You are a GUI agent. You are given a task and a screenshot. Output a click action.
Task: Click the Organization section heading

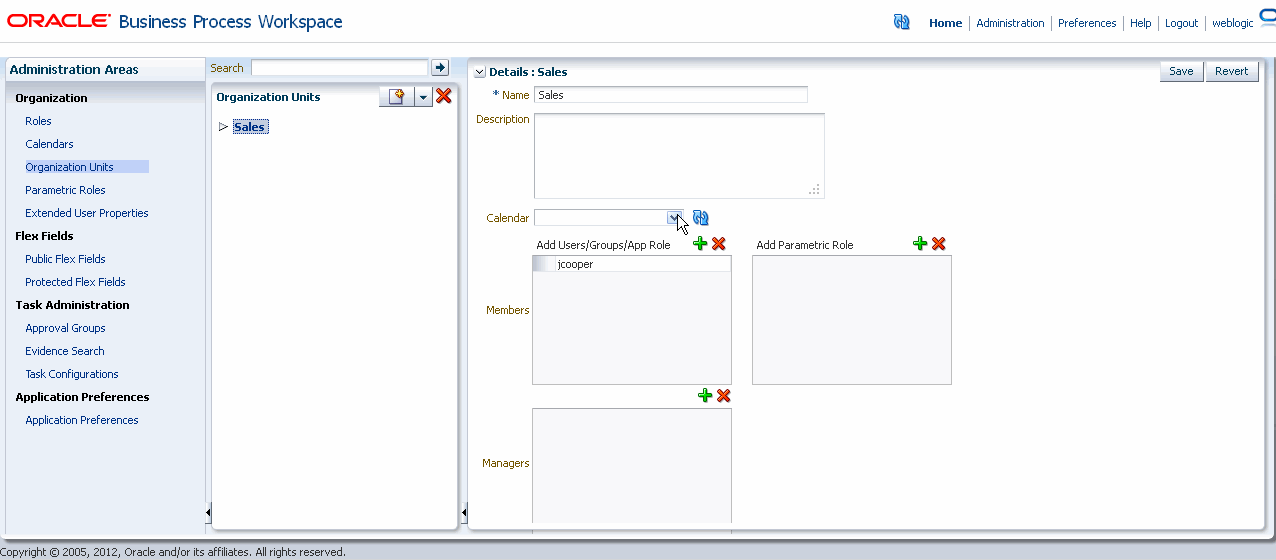pos(51,98)
